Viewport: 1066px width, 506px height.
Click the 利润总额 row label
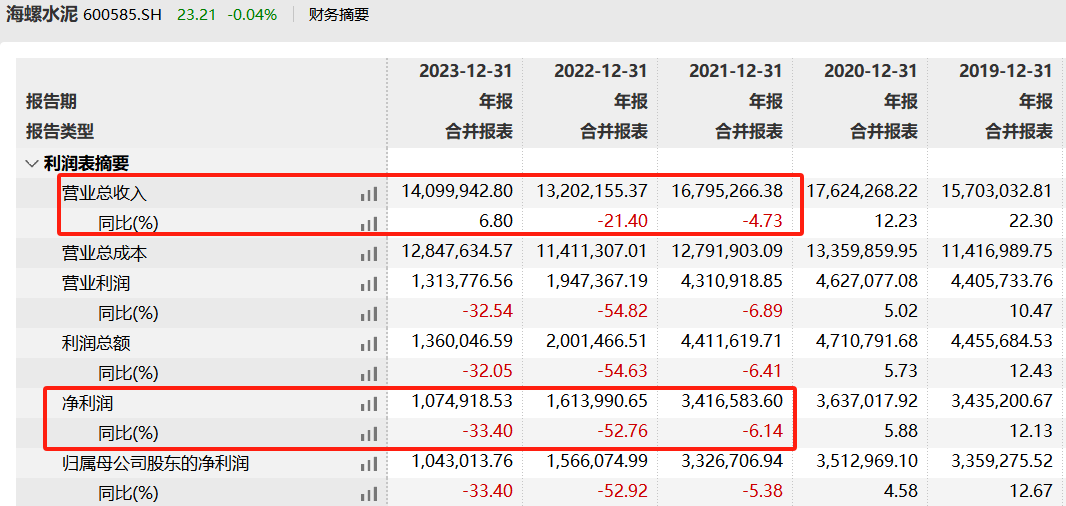pos(96,343)
